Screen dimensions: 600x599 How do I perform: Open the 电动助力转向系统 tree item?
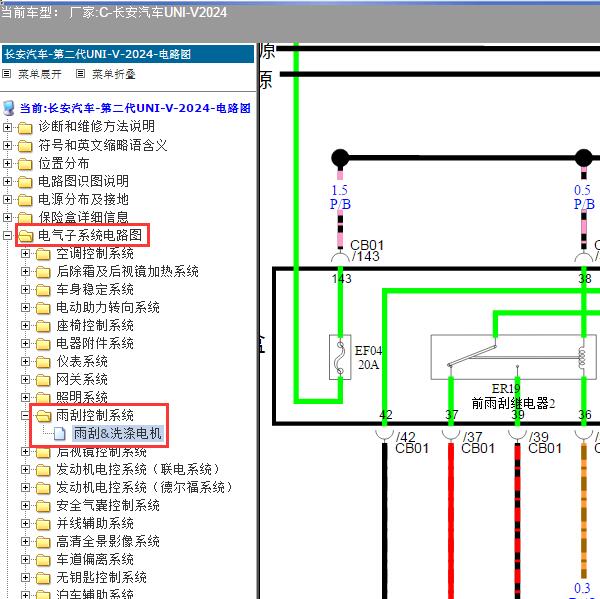pos(108,307)
